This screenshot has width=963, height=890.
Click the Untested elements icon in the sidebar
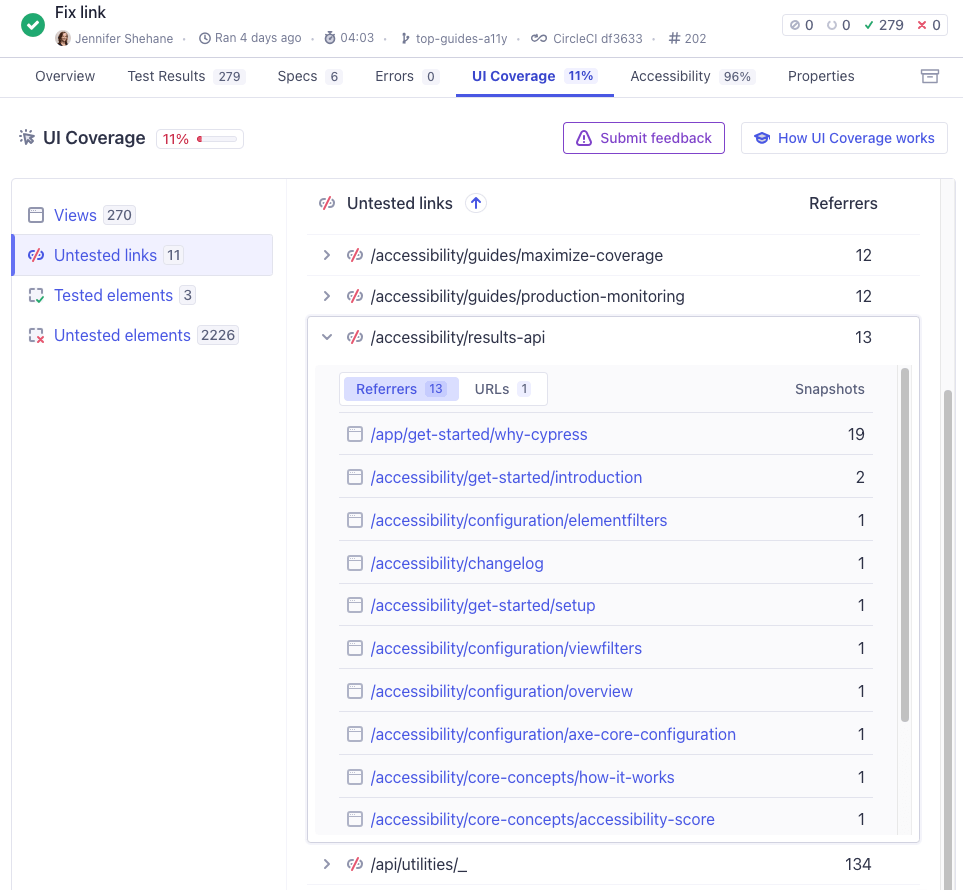[x=37, y=335]
